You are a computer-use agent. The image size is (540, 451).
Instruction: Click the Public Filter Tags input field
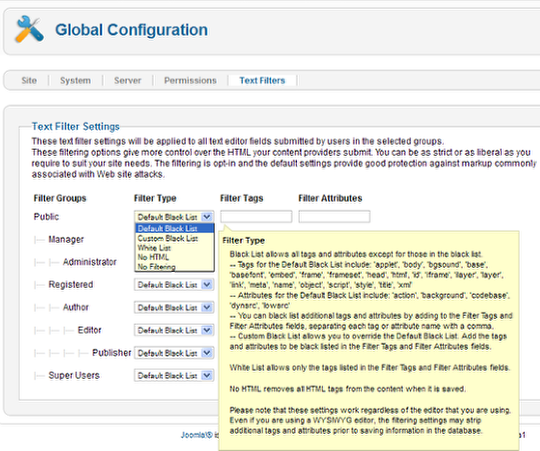click(256, 217)
